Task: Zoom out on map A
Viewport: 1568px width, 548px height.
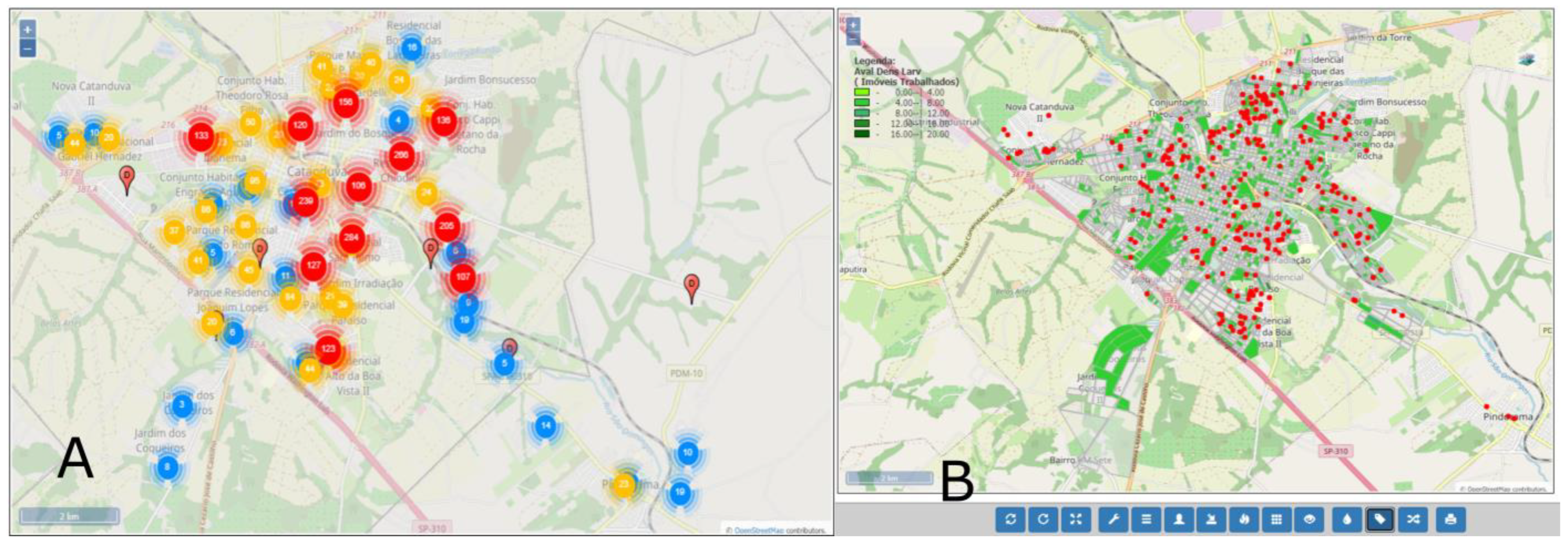Action: [27, 48]
